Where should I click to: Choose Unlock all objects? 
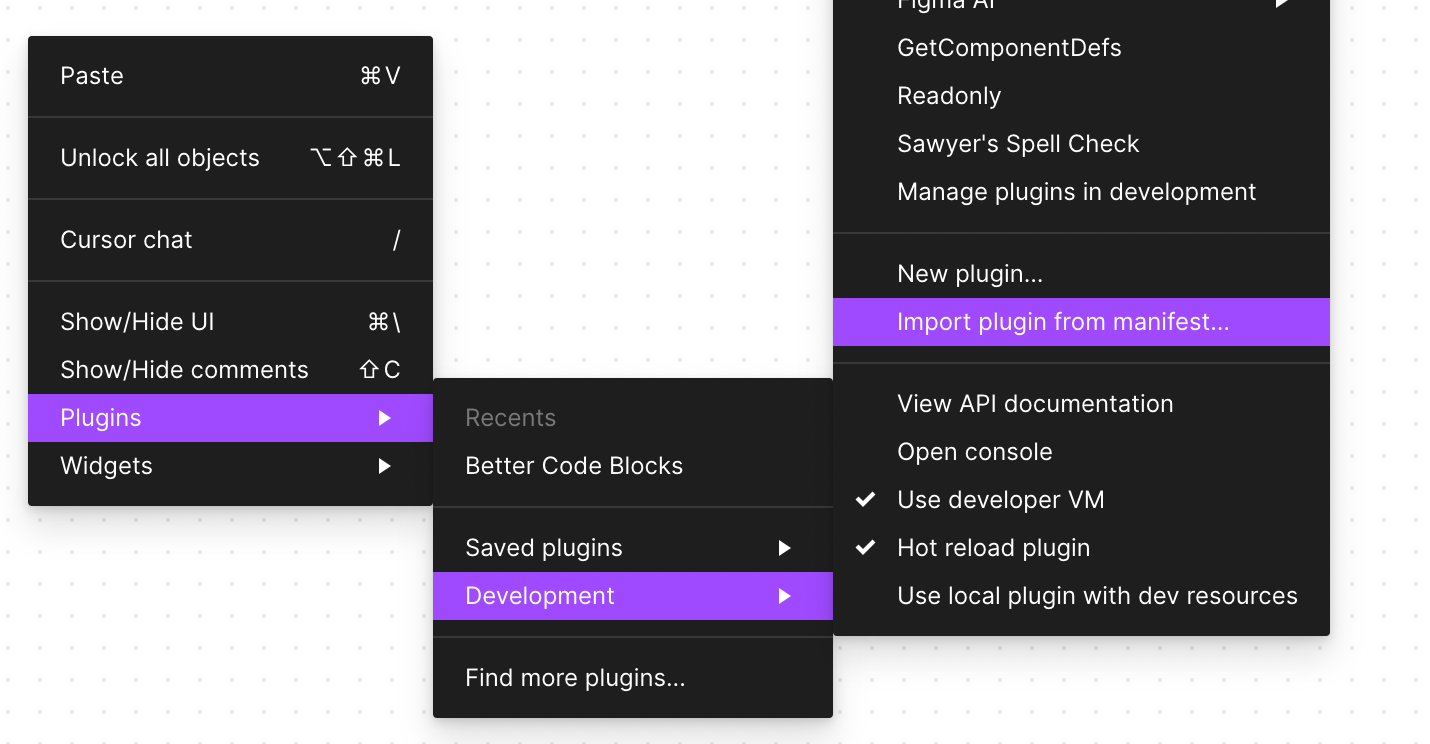[160, 158]
